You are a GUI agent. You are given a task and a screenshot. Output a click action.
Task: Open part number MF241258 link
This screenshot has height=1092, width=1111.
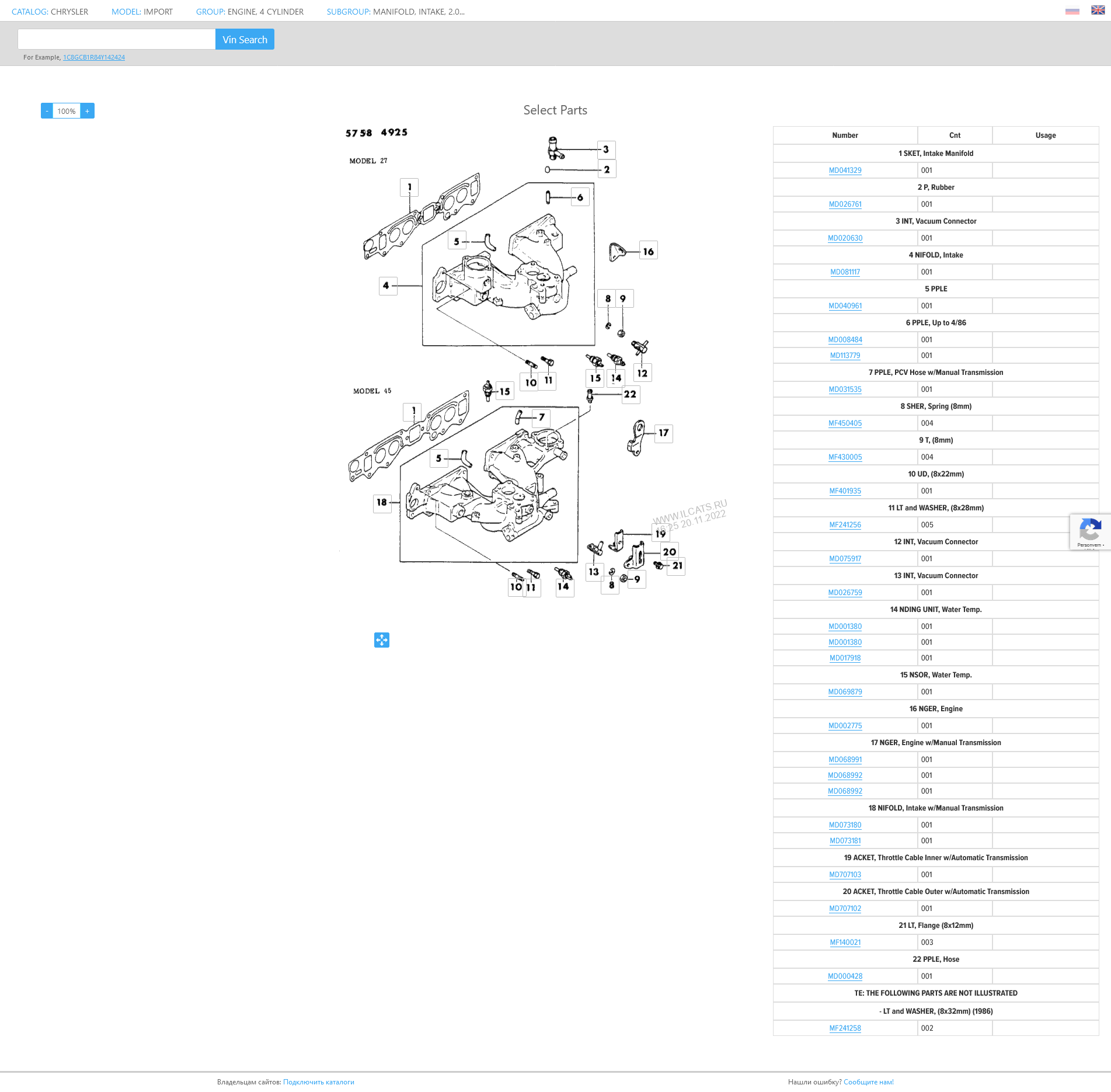pyautogui.click(x=845, y=1028)
